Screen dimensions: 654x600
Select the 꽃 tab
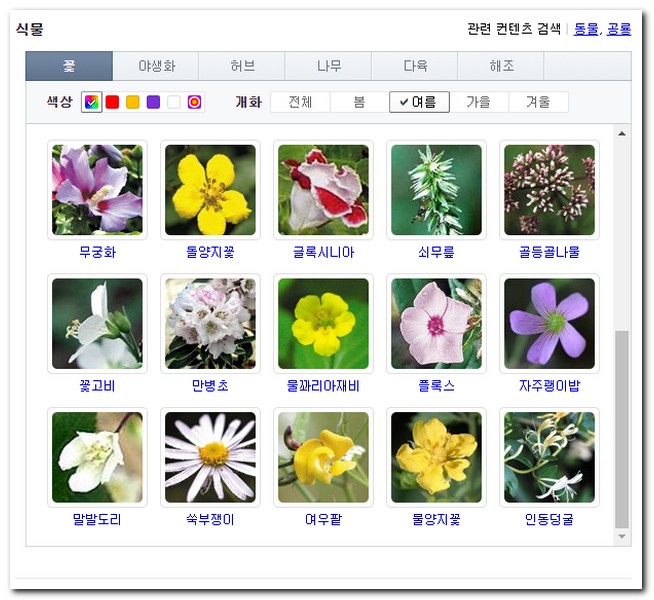click(69, 66)
